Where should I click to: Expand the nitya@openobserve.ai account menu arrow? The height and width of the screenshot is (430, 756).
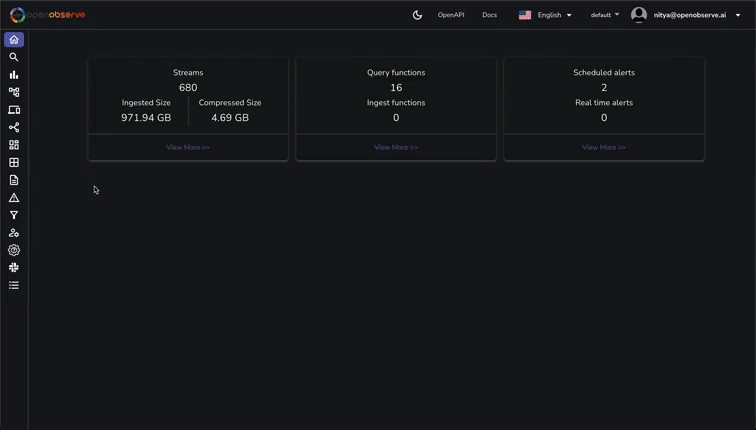point(738,15)
